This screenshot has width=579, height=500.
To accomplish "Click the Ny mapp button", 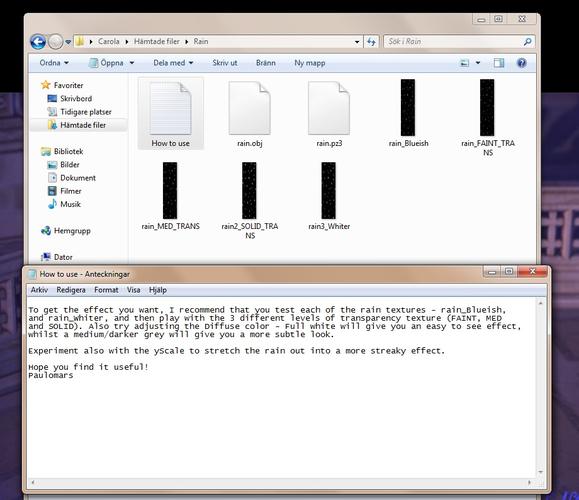I will (x=309, y=63).
